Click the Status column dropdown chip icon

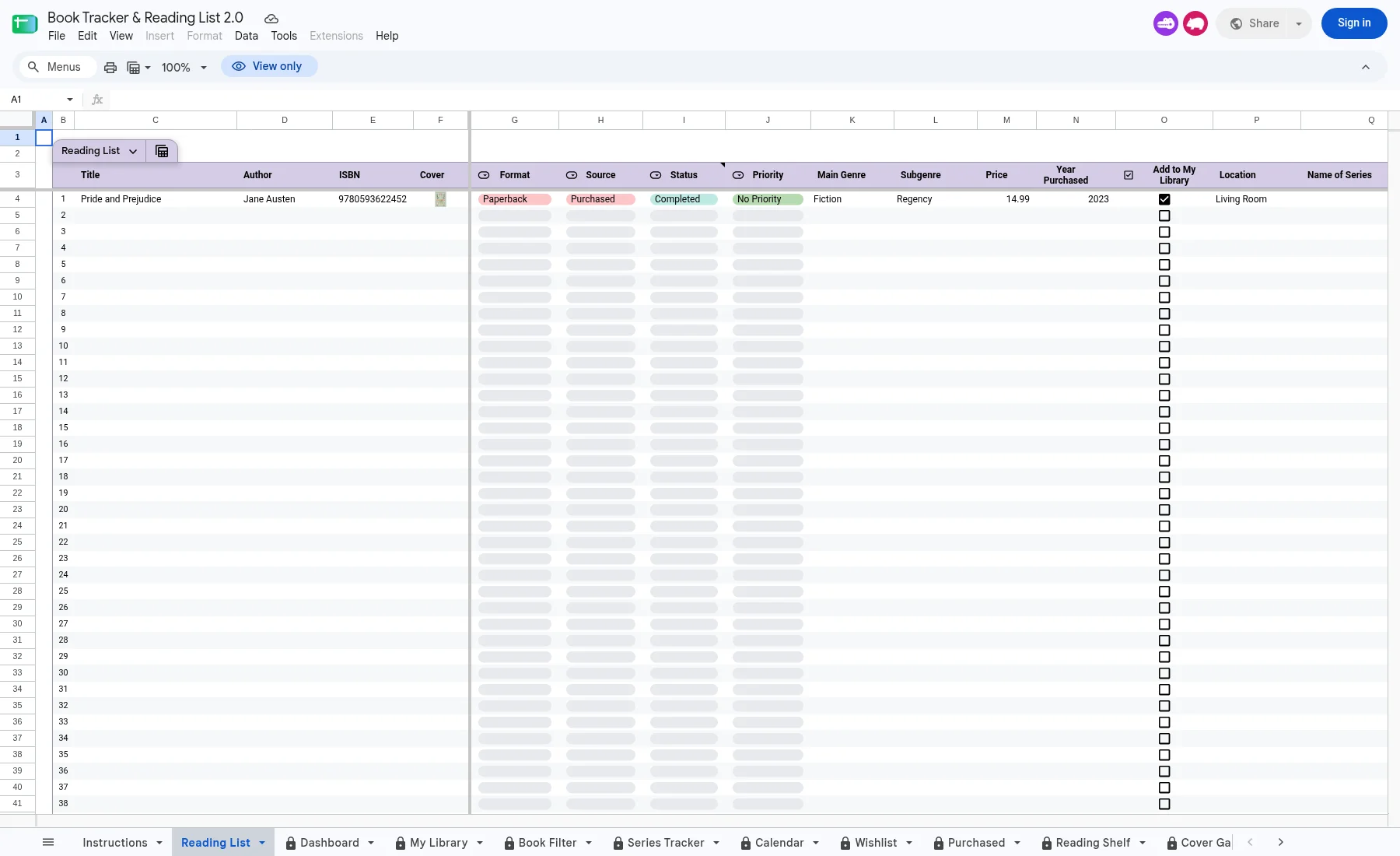(x=656, y=175)
